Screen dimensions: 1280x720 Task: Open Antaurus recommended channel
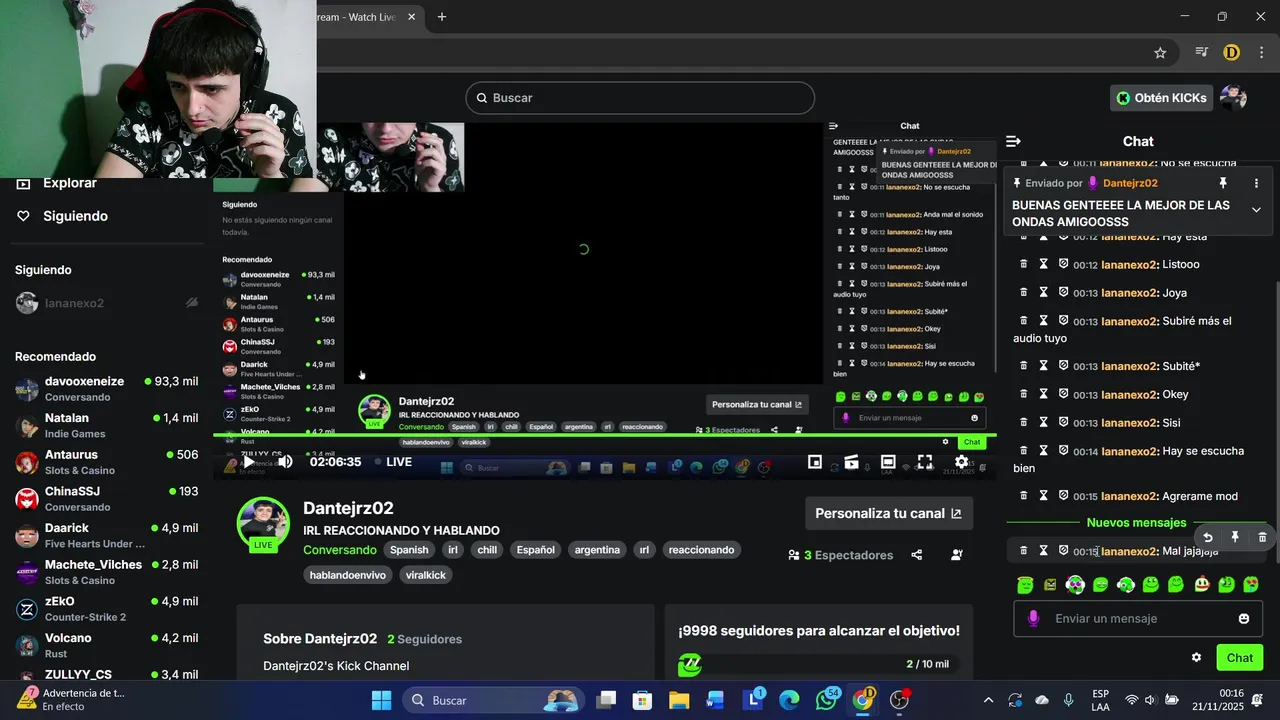106,462
